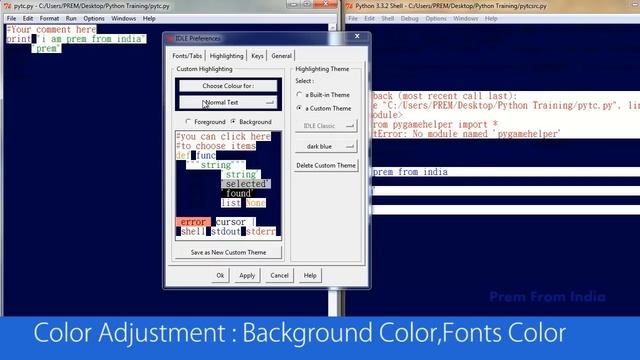Confirm preferences with Ok button
Screen dimensions: 640x360
(x=220, y=276)
